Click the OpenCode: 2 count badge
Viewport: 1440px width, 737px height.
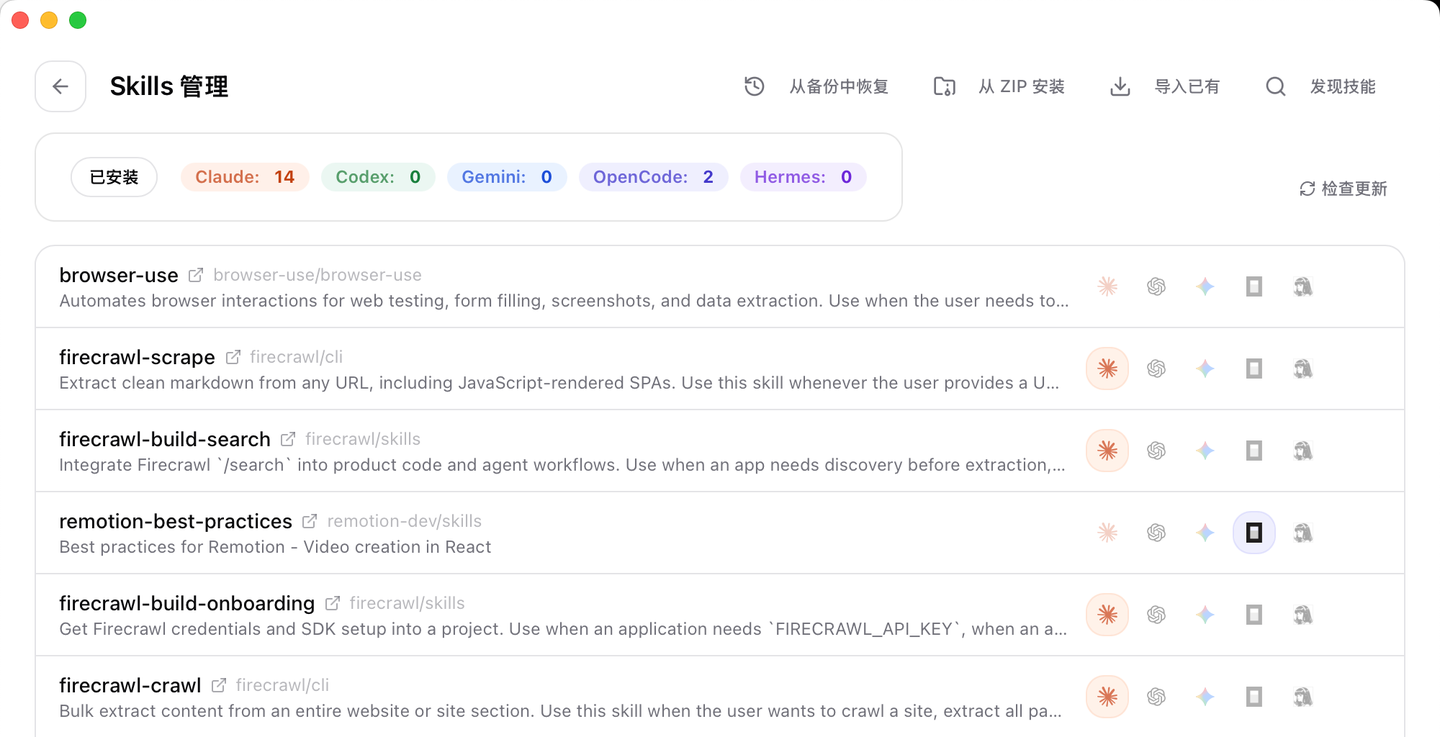[x=653, y=177]
